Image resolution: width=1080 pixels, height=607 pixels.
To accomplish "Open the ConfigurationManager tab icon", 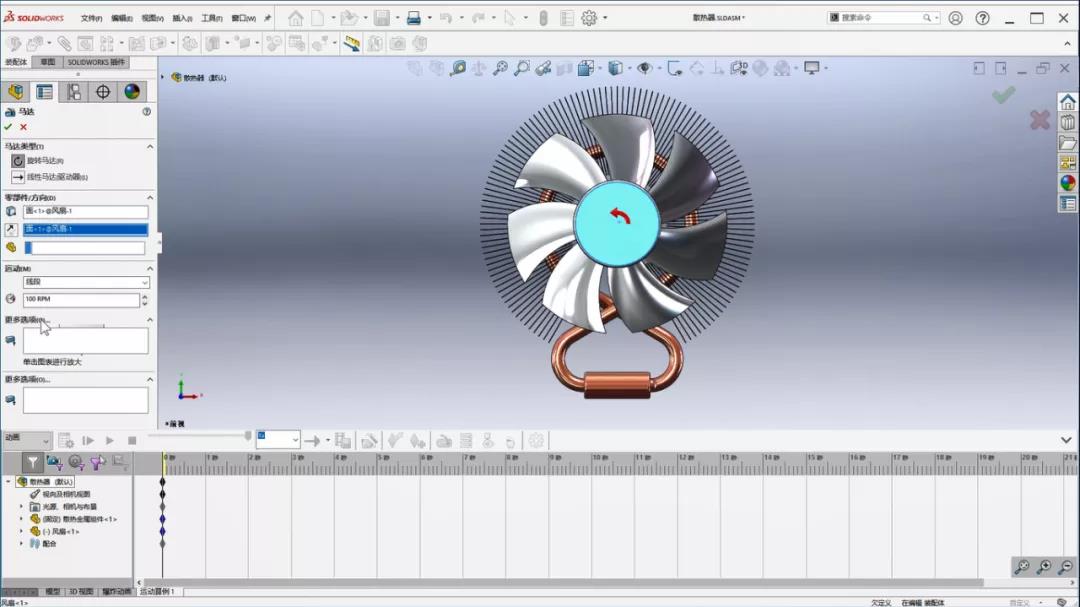I will pos(74,92).
